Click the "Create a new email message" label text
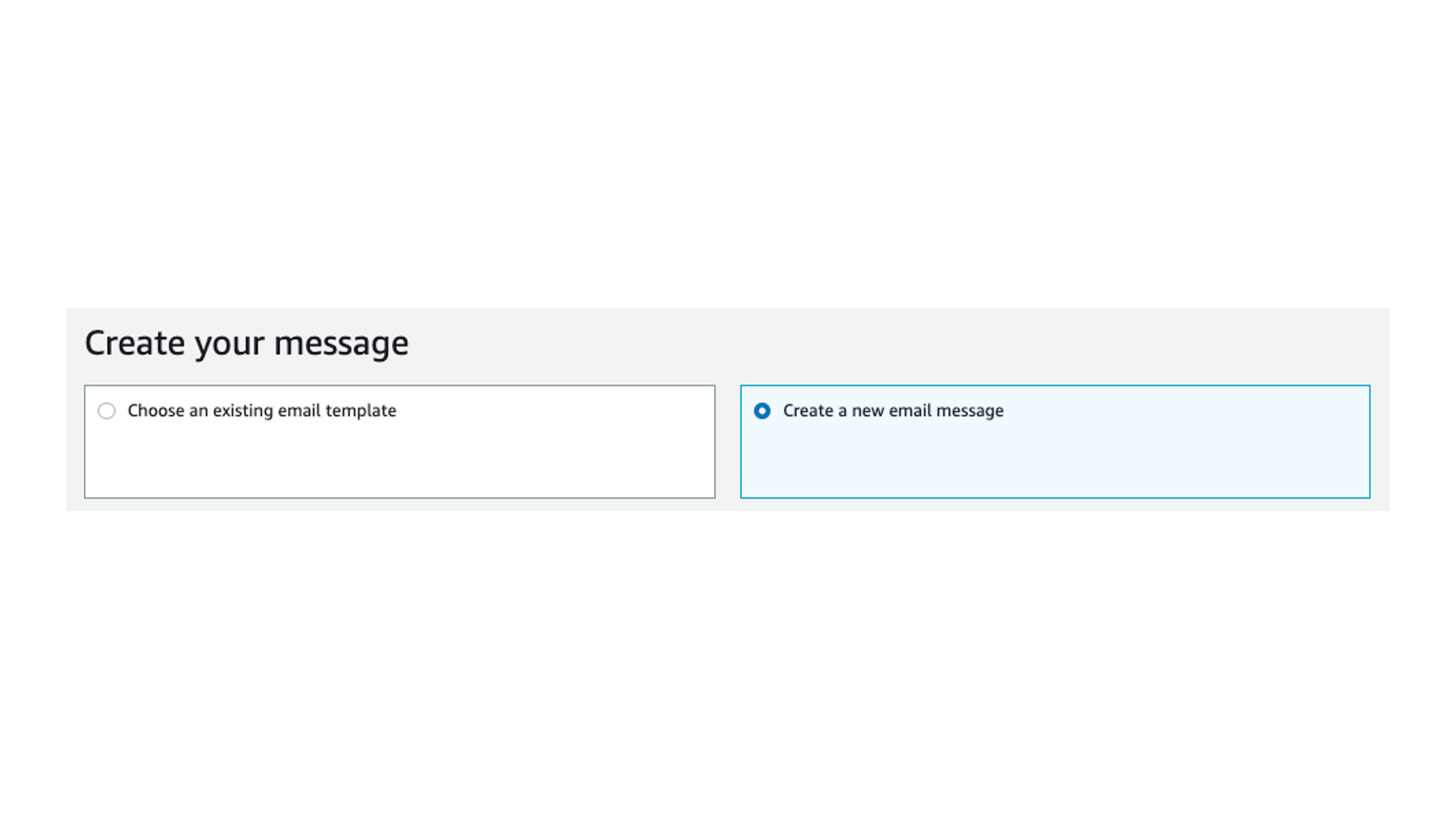 (892, 411)
